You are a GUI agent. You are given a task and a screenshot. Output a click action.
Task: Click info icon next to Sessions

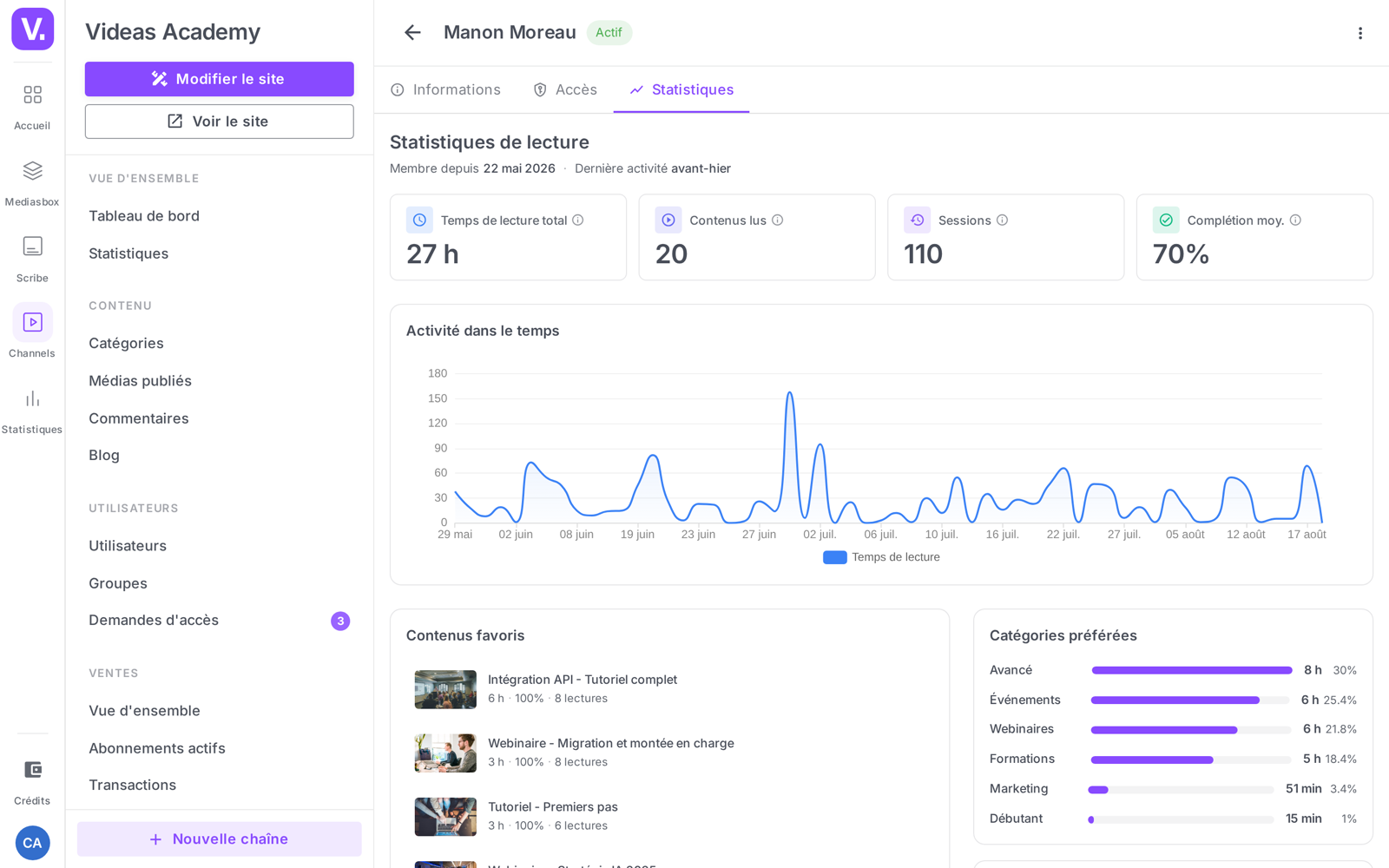[x=1003, y=220]
